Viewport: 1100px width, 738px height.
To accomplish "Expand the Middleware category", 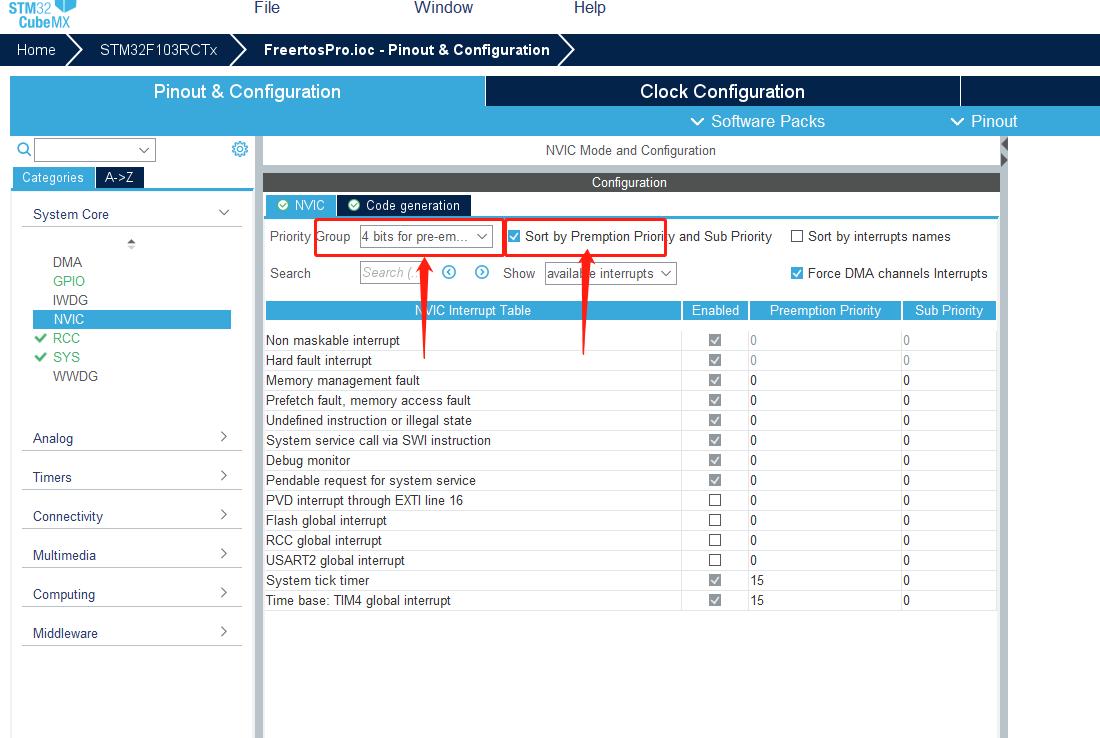I will coord(130,633).
